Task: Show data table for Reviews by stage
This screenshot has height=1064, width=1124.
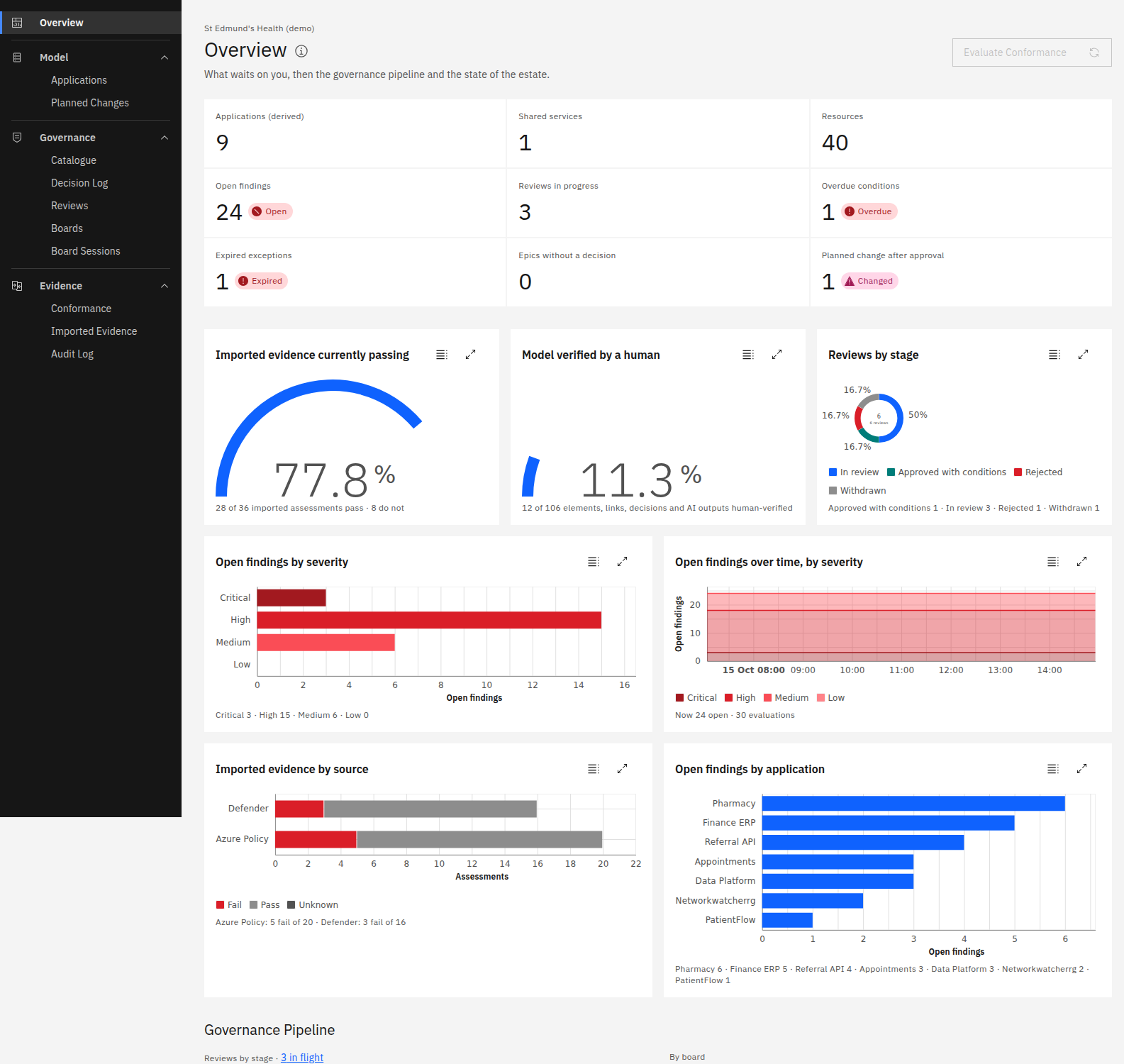Action: point(1055,355)
